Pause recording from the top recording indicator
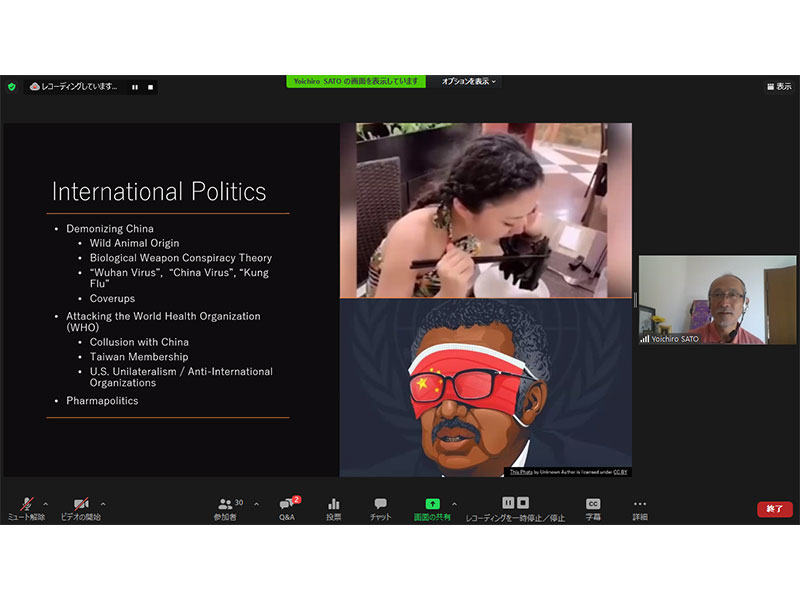This screenshot has height=600, width=800. 134,87
